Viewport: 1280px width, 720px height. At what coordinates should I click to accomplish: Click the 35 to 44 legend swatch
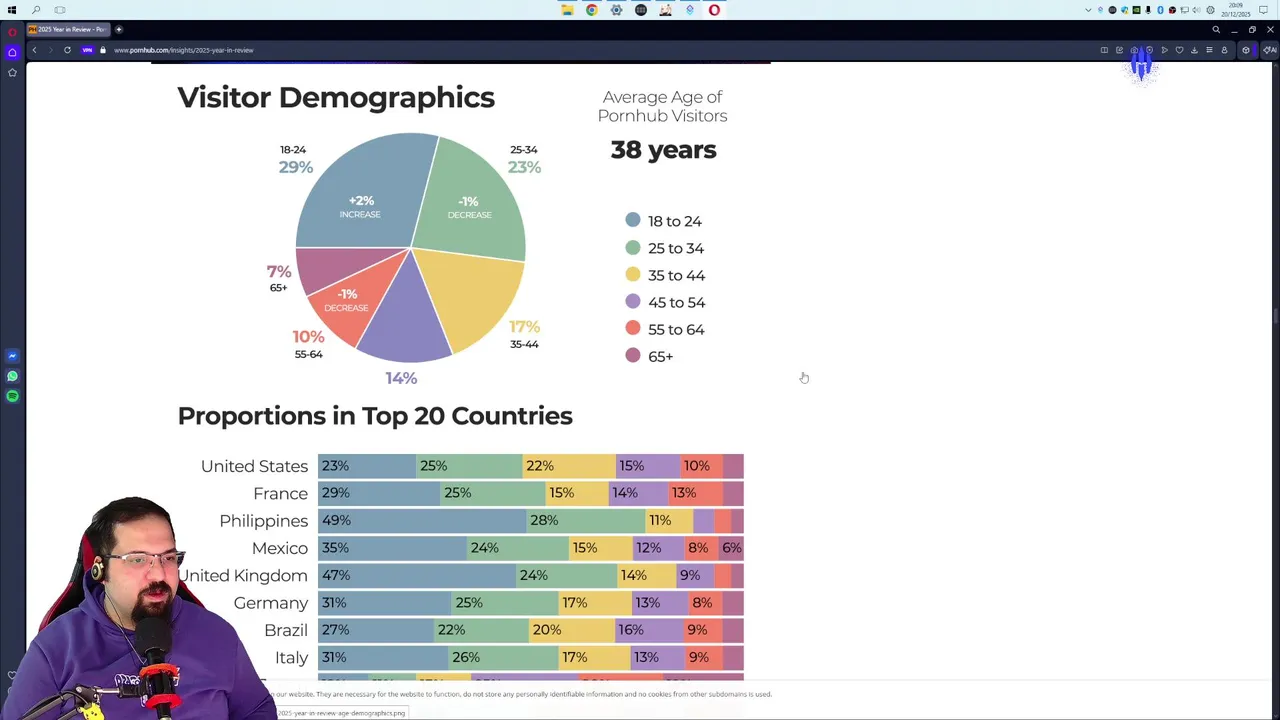(x=633, y=274)
